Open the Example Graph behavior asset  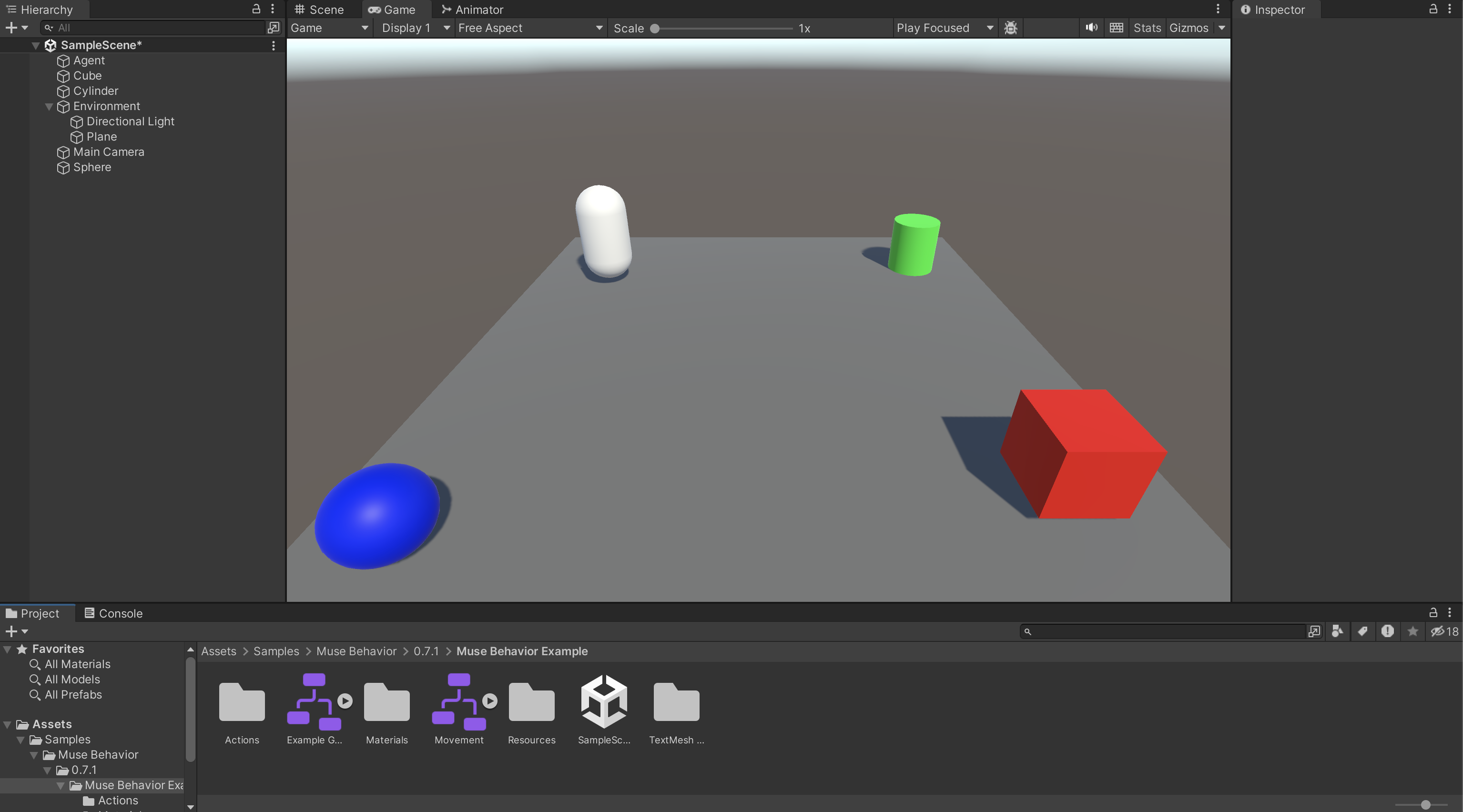click(314, 703)
